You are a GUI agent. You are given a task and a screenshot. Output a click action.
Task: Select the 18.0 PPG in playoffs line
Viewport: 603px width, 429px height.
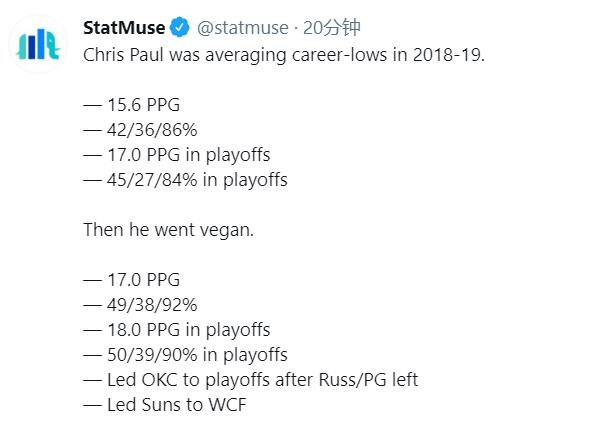(x=177, y=330)
